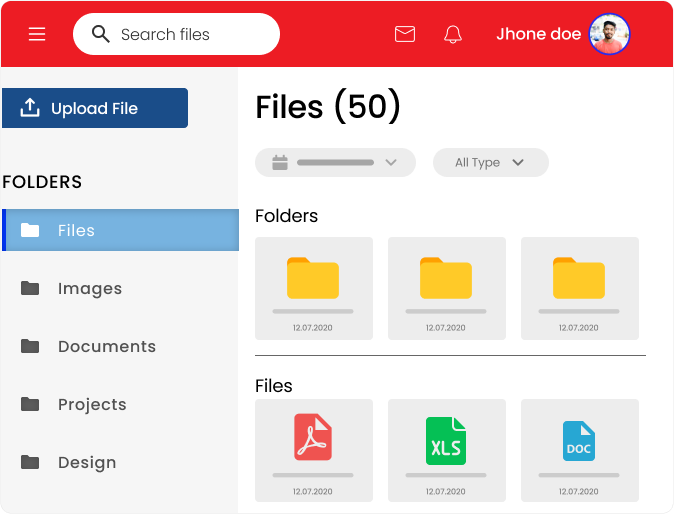Click the Images folder icon
674x514 pixels.
30,288
